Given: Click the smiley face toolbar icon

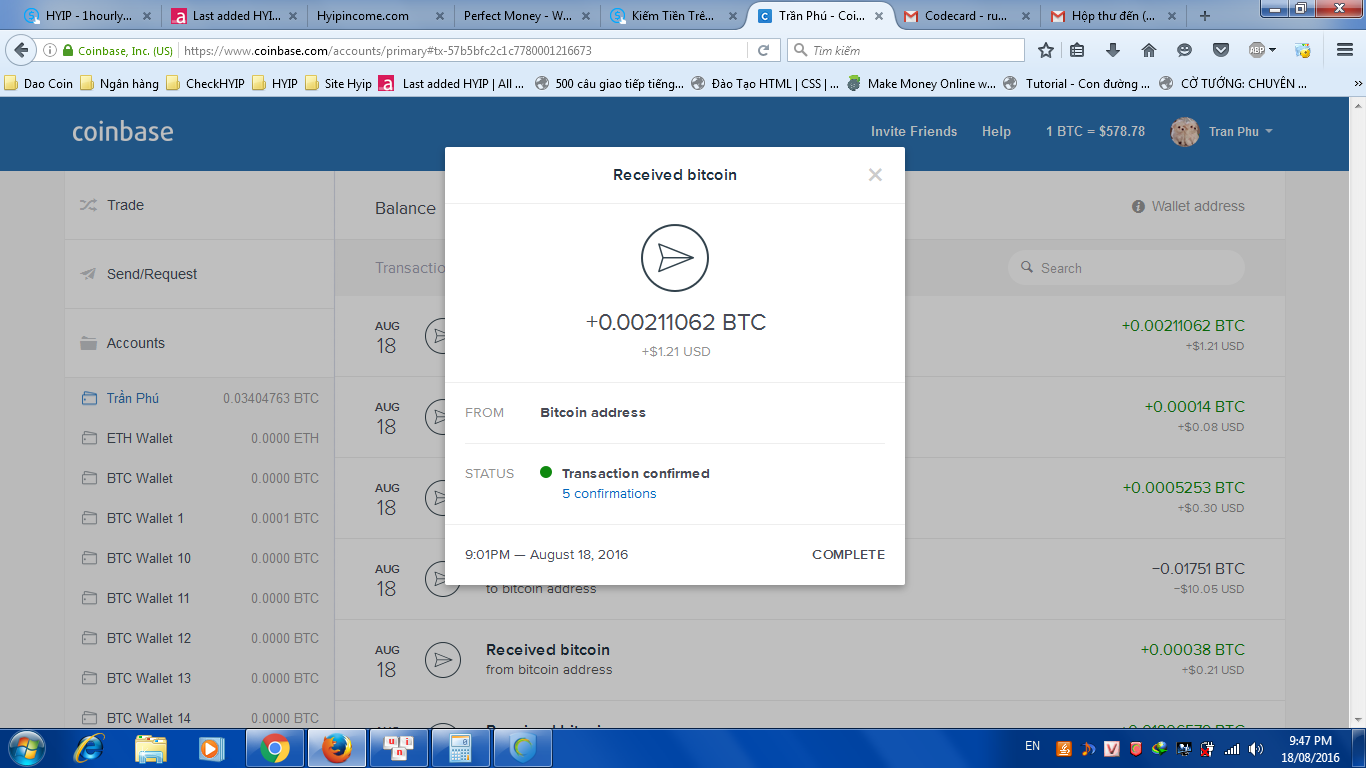Looking at the screenshot, I should pos(1185,50).
